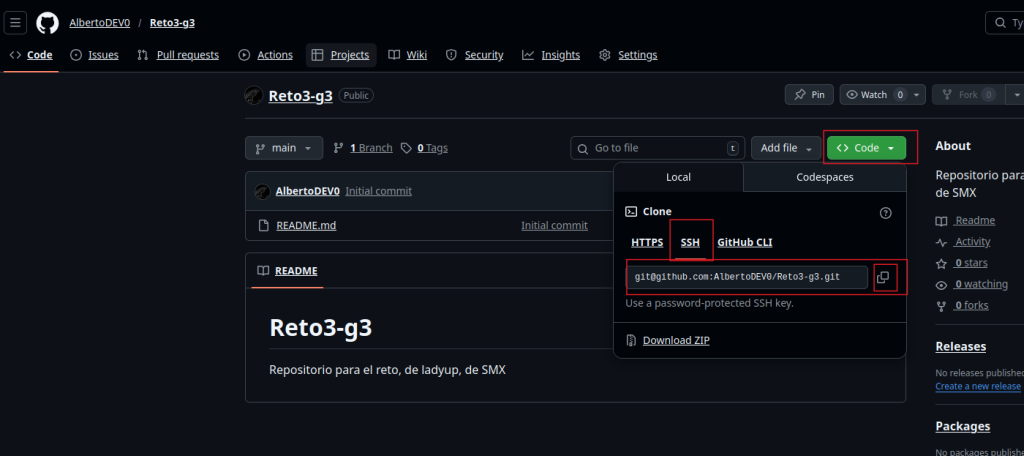
Task: Switch to the Codespaces tab
Action: [825, 177]
